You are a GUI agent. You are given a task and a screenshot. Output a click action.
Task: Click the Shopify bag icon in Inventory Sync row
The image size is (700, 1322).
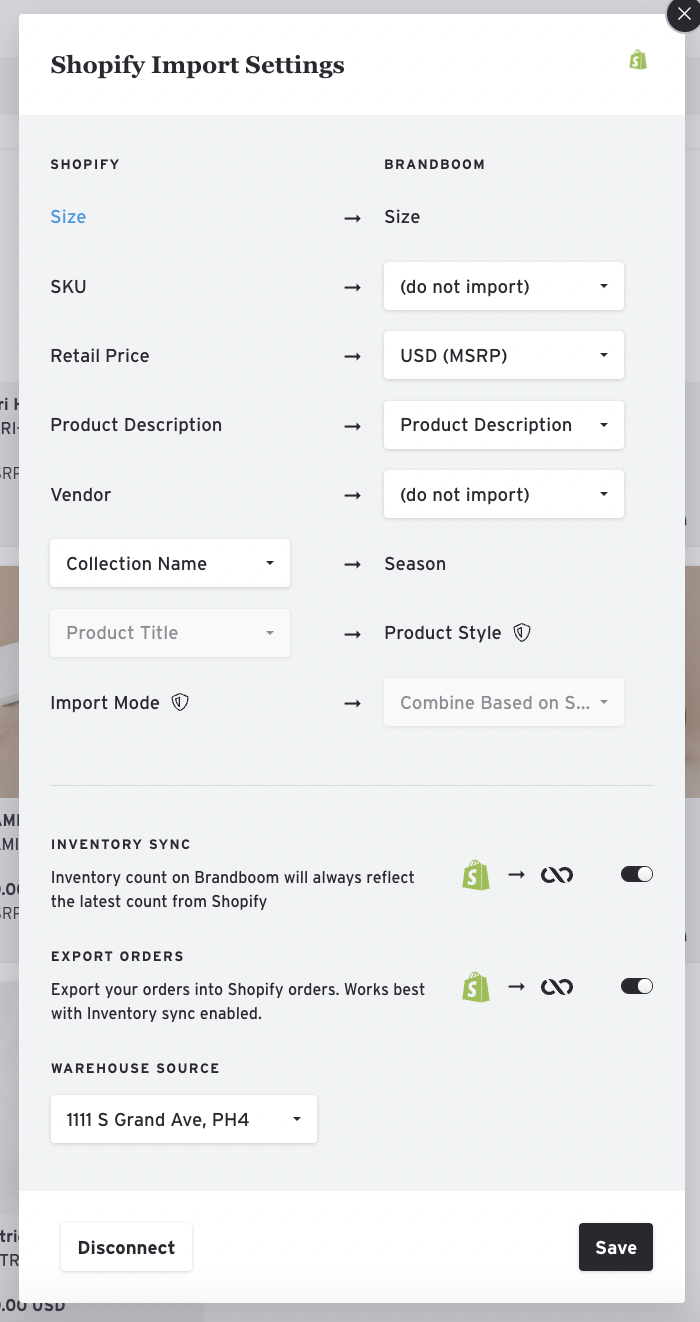pos(476,874)
